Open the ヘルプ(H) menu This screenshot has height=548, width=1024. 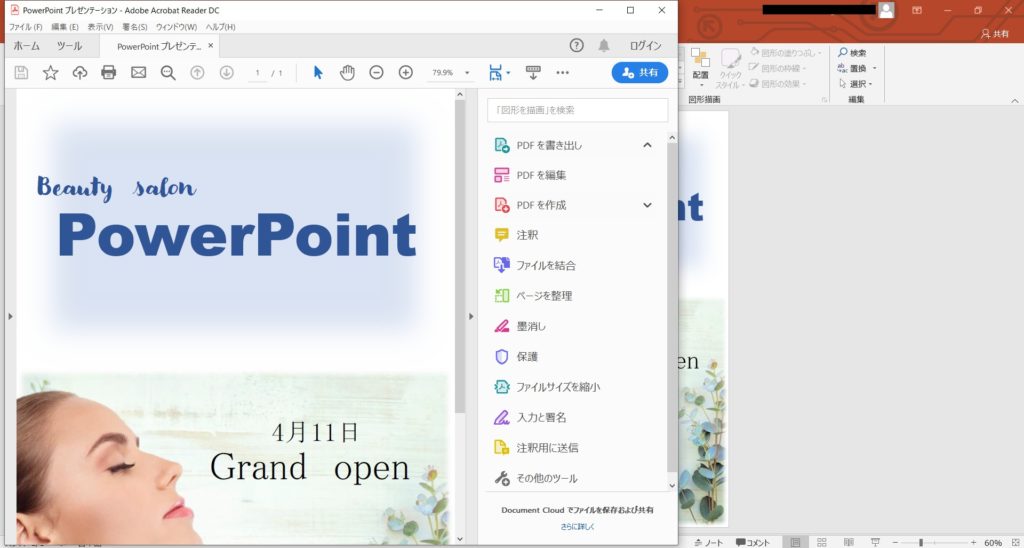click(221, 27)
